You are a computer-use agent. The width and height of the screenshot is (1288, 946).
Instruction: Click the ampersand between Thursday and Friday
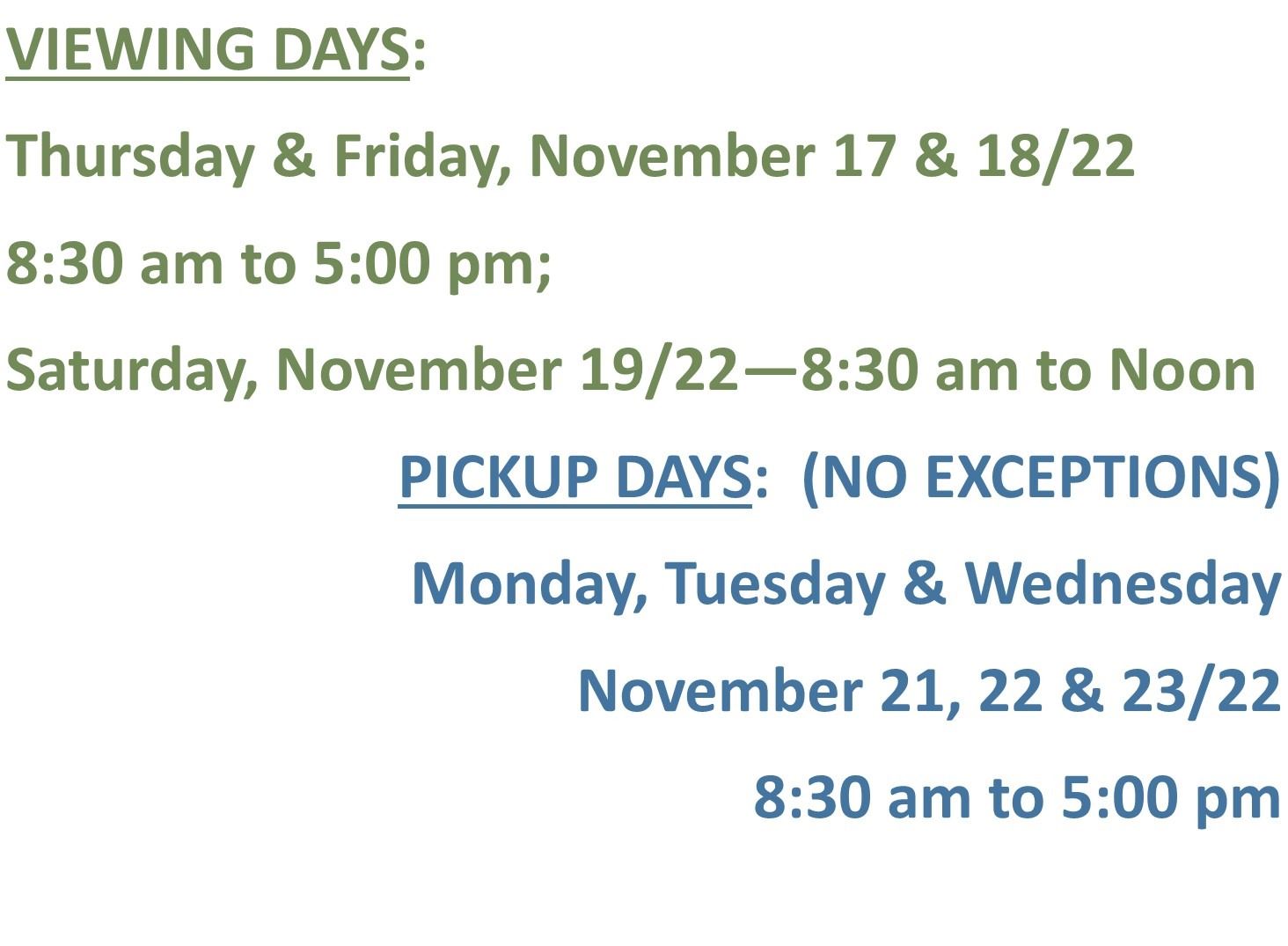pyautogui.click(x=293, y=157)
